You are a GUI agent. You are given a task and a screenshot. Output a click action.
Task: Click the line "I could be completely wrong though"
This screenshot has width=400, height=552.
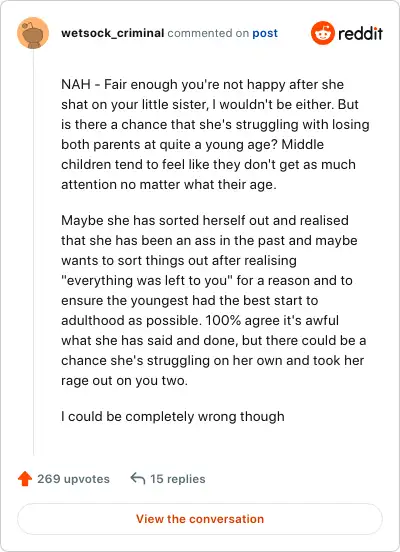tap(173, 416)
